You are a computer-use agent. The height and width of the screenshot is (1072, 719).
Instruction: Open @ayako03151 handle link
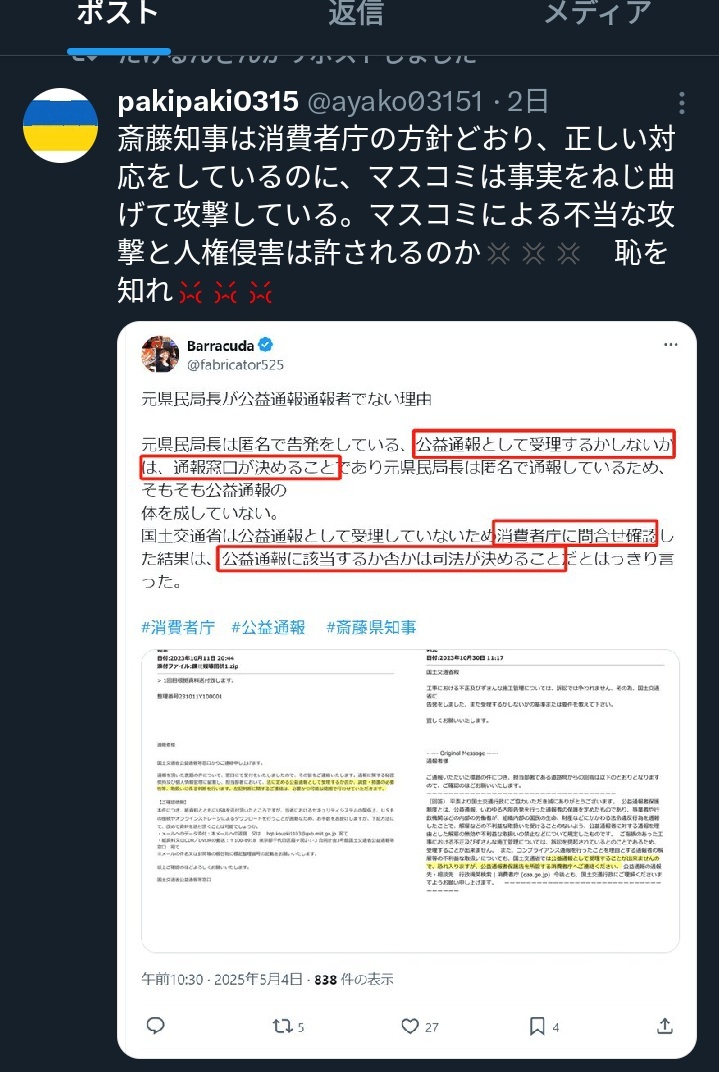395,102
